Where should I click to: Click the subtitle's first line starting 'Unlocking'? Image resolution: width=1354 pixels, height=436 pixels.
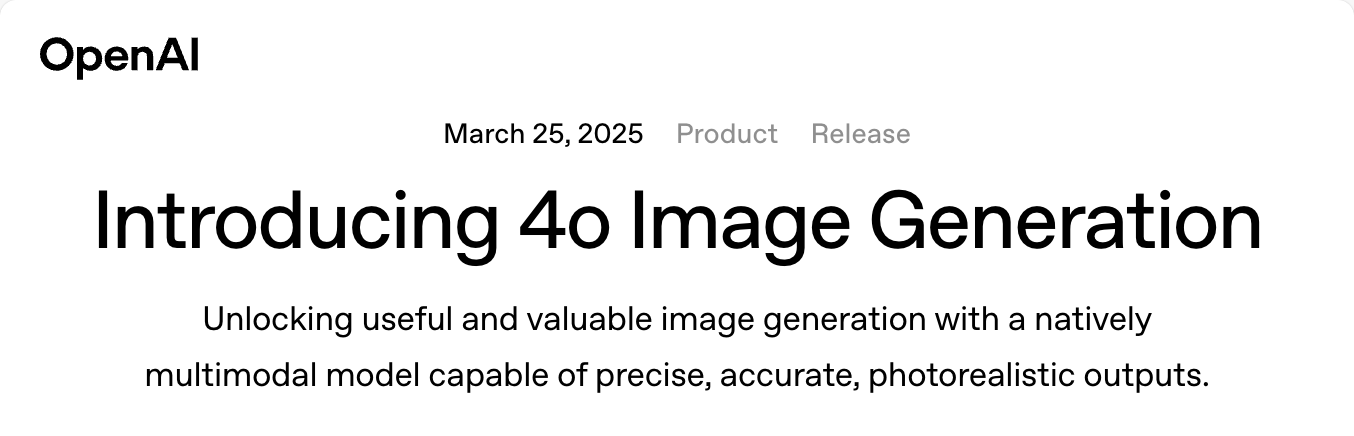pyautogui.click(x=677, y=320)
